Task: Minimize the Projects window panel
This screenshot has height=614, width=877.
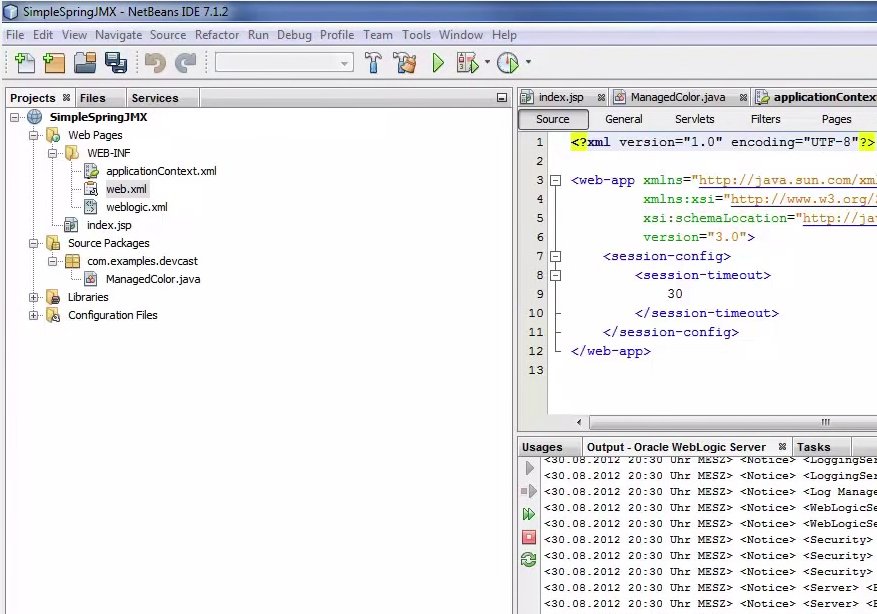Action: [502, 98]
